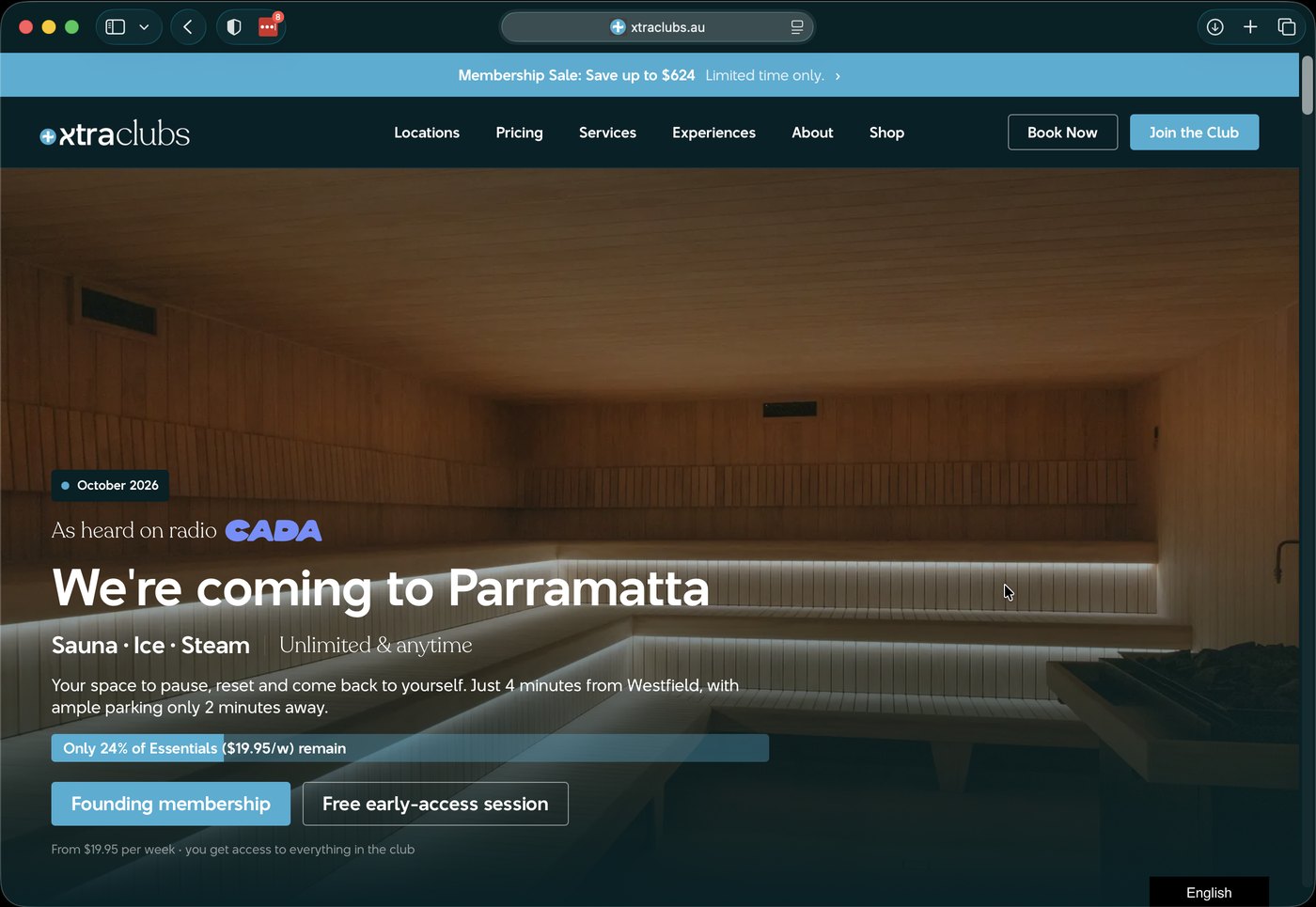Viewport: 1316px width, 907px height.
Task: Click the red extension icon with badge
Action: click(269, 25)
